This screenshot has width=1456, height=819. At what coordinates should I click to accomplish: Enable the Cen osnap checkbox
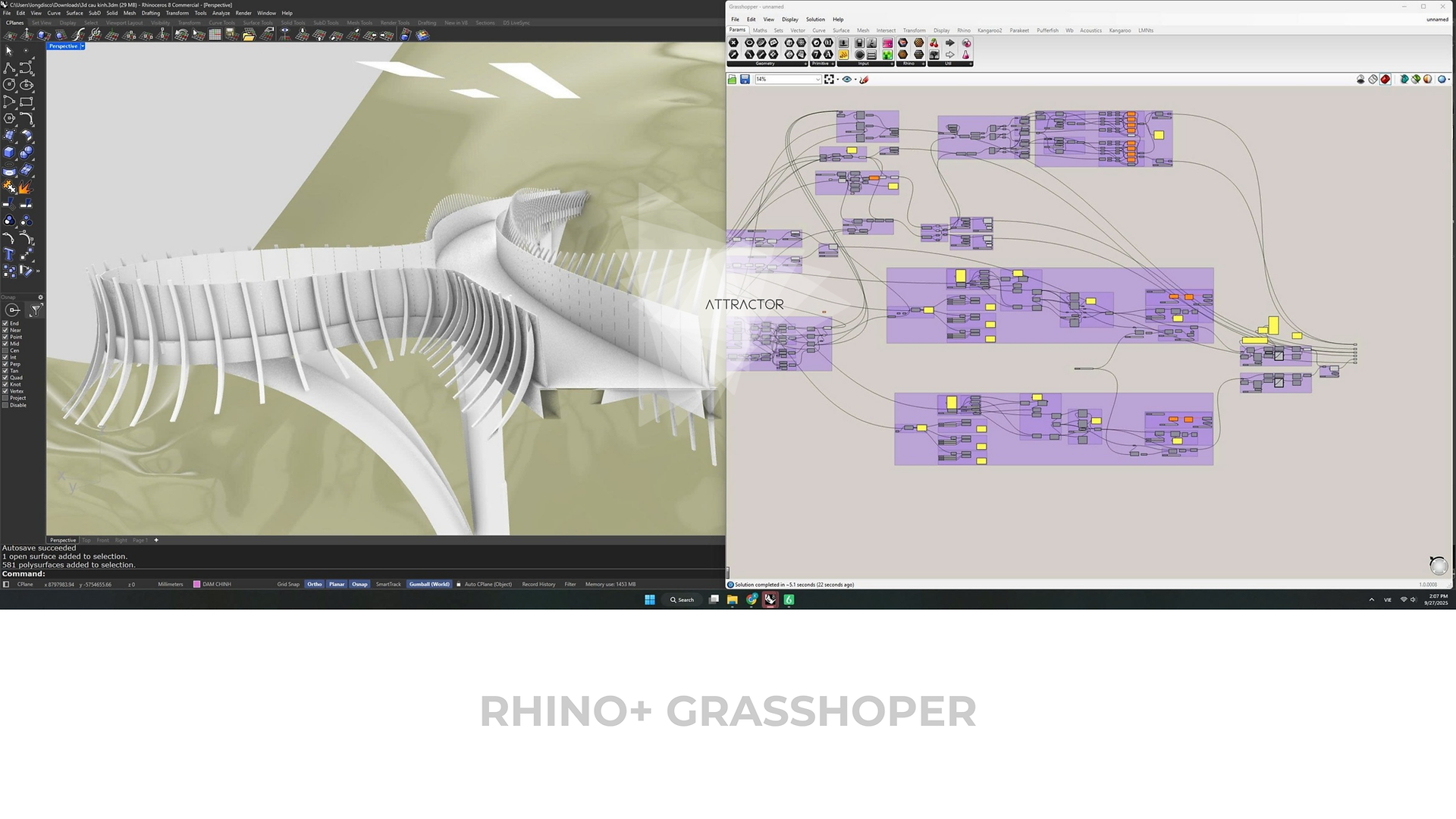pos(5,350)
